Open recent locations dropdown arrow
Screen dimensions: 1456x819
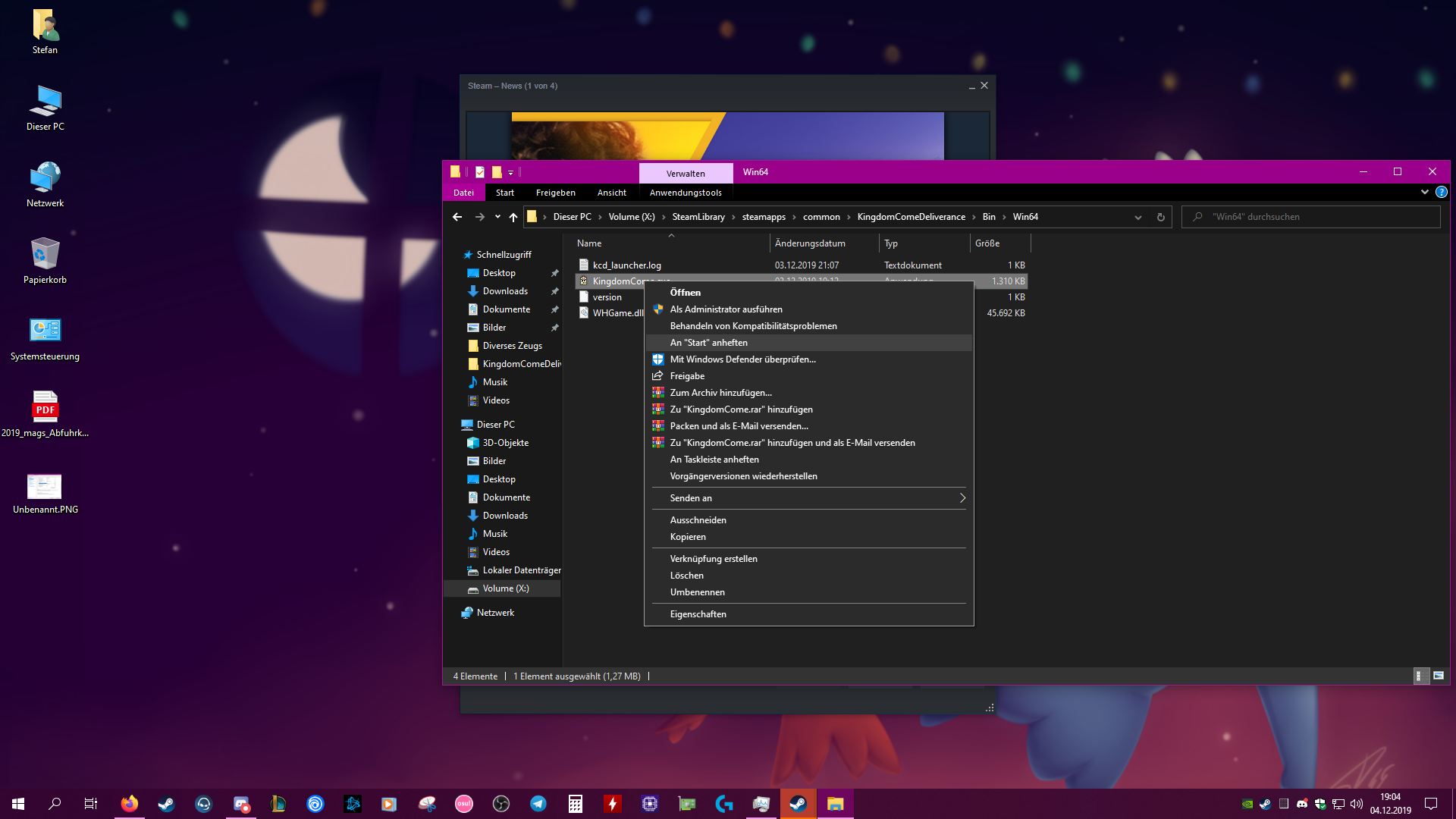pos(497,218)
